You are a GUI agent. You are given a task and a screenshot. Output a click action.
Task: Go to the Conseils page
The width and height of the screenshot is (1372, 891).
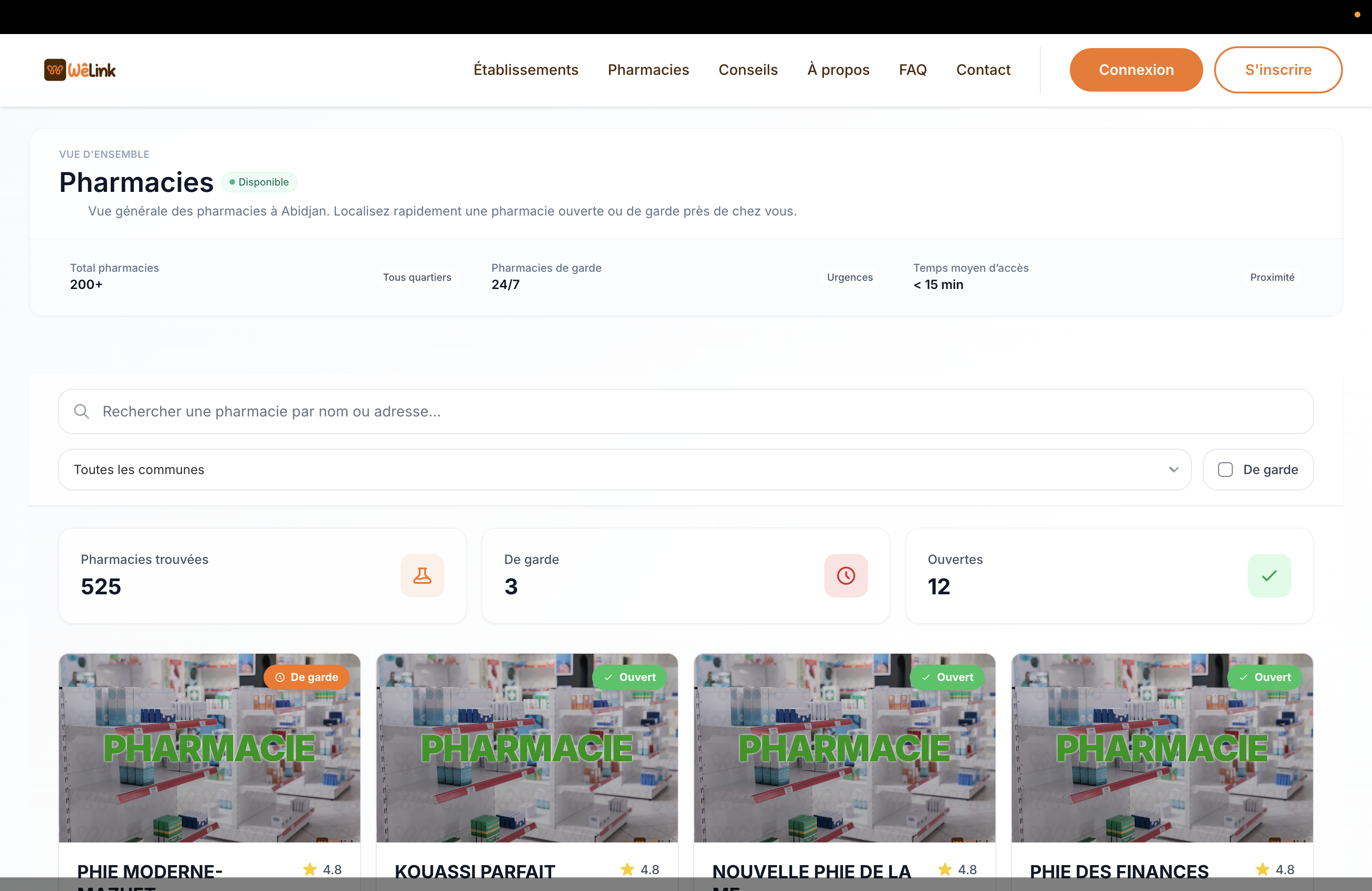748,70
